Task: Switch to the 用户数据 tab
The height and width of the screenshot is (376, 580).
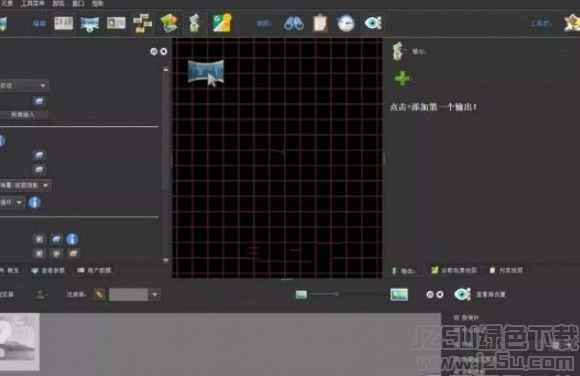Action: point(94,271)
